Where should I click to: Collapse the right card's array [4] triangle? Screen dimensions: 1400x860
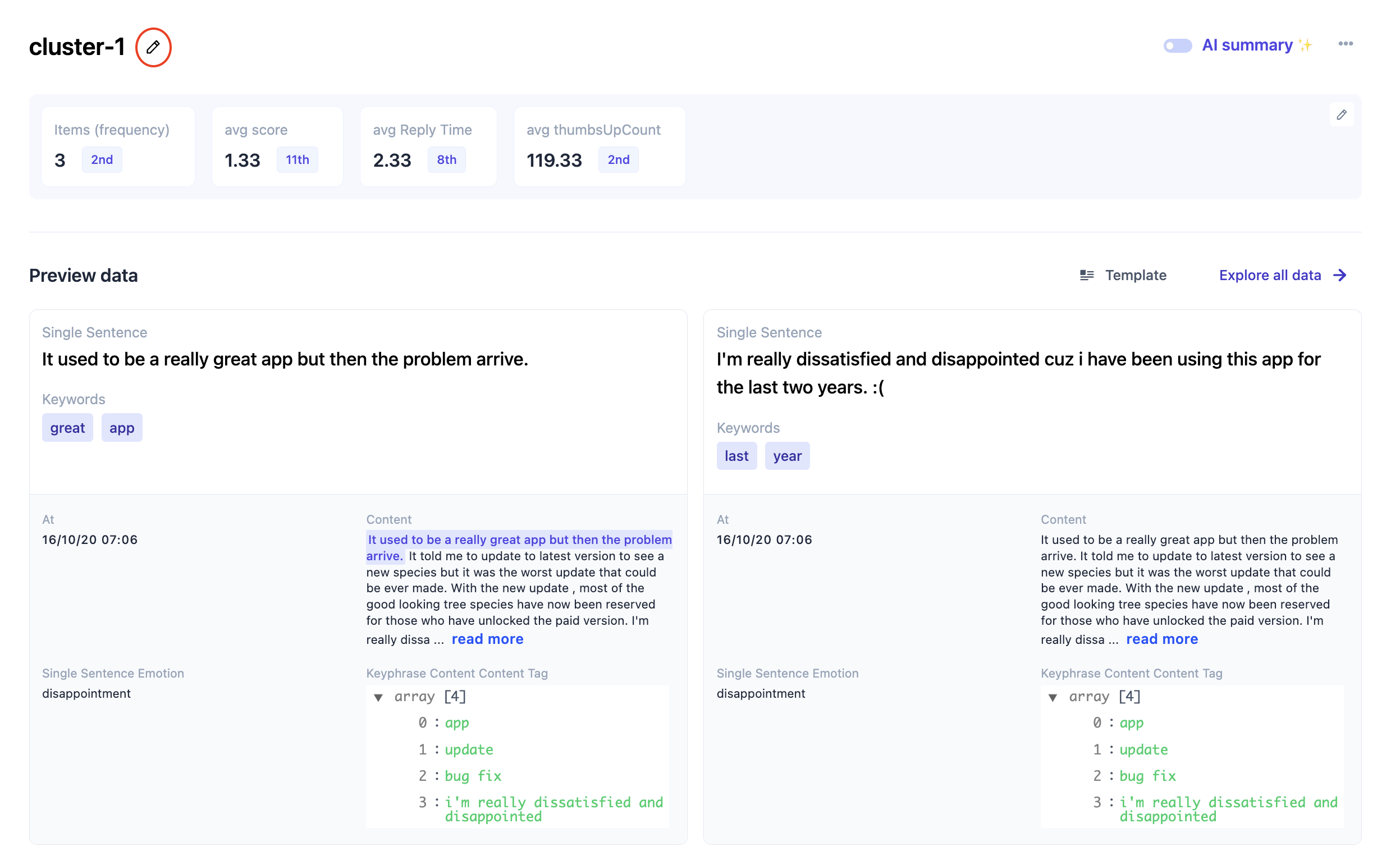(x=1053, y=697)
